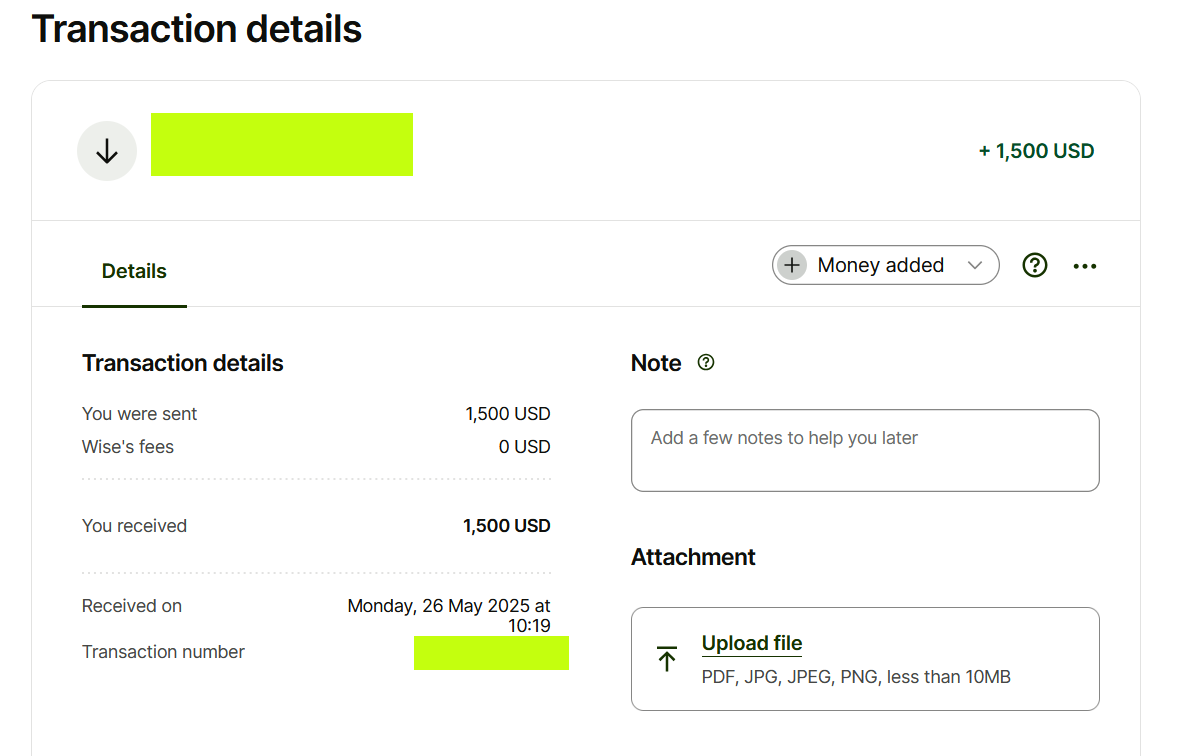
Task: Click the bold You received 1,500 USD amount
Action: point(506,526)
